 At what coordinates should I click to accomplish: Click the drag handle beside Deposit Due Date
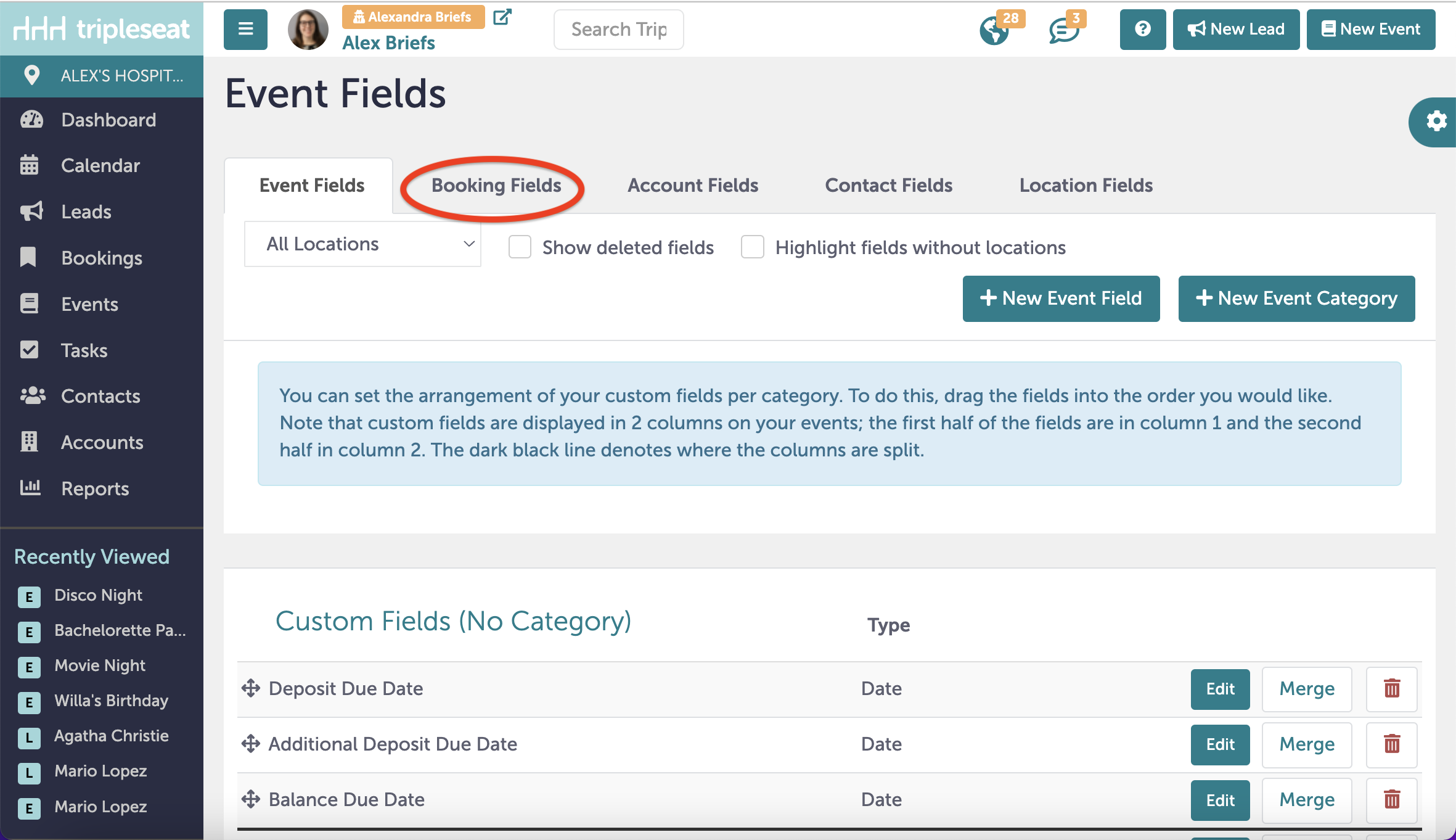coord(250,688)
